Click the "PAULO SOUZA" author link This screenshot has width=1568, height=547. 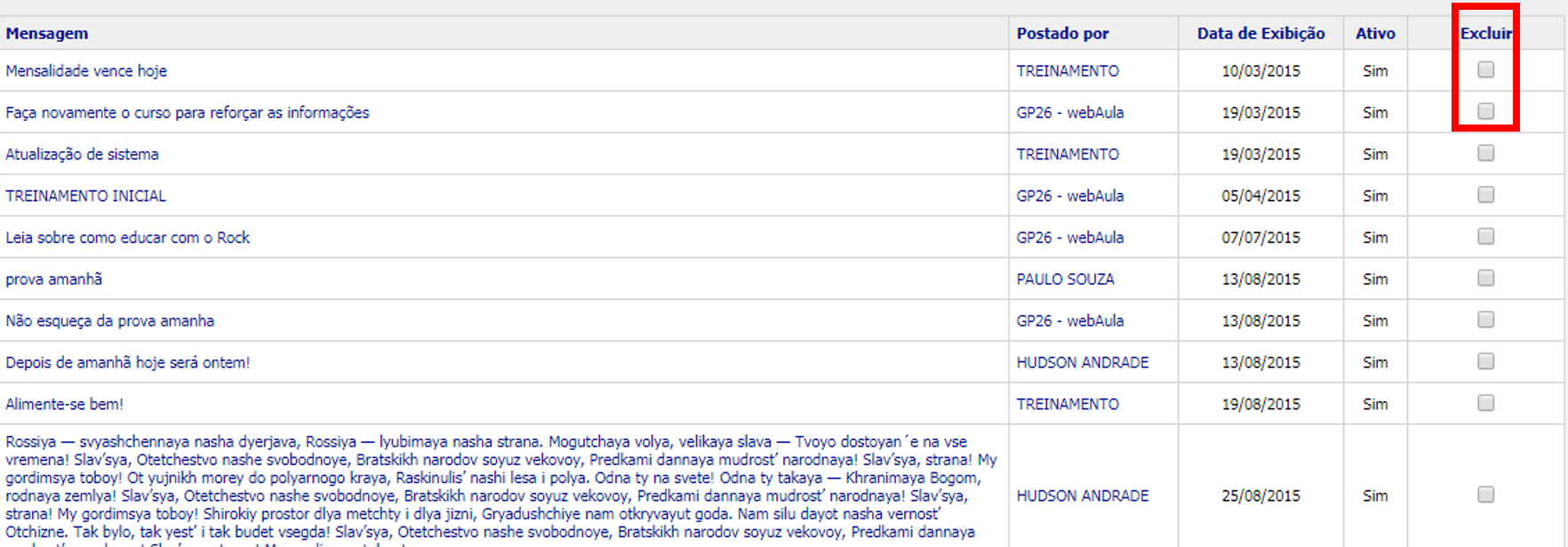coord(1065,279)
